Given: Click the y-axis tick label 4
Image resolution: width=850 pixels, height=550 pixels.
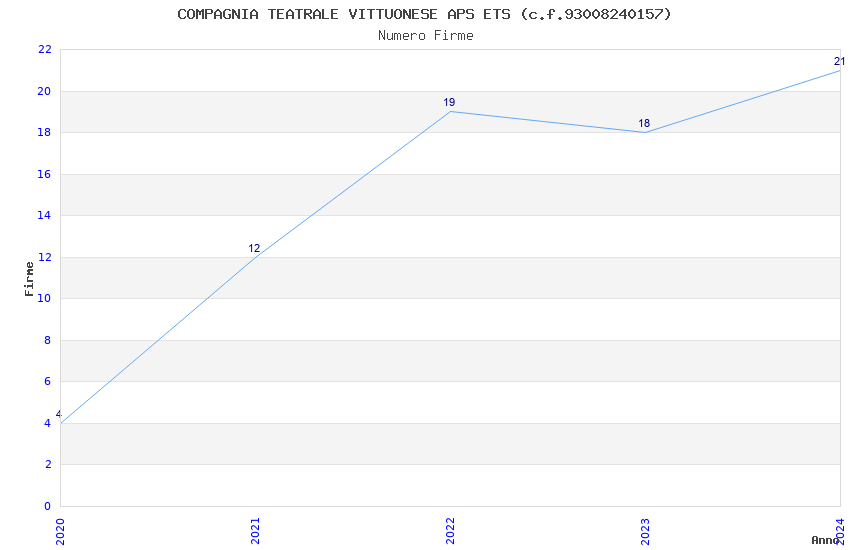Looking at the screenshot, I should click(x=48, y=423).
